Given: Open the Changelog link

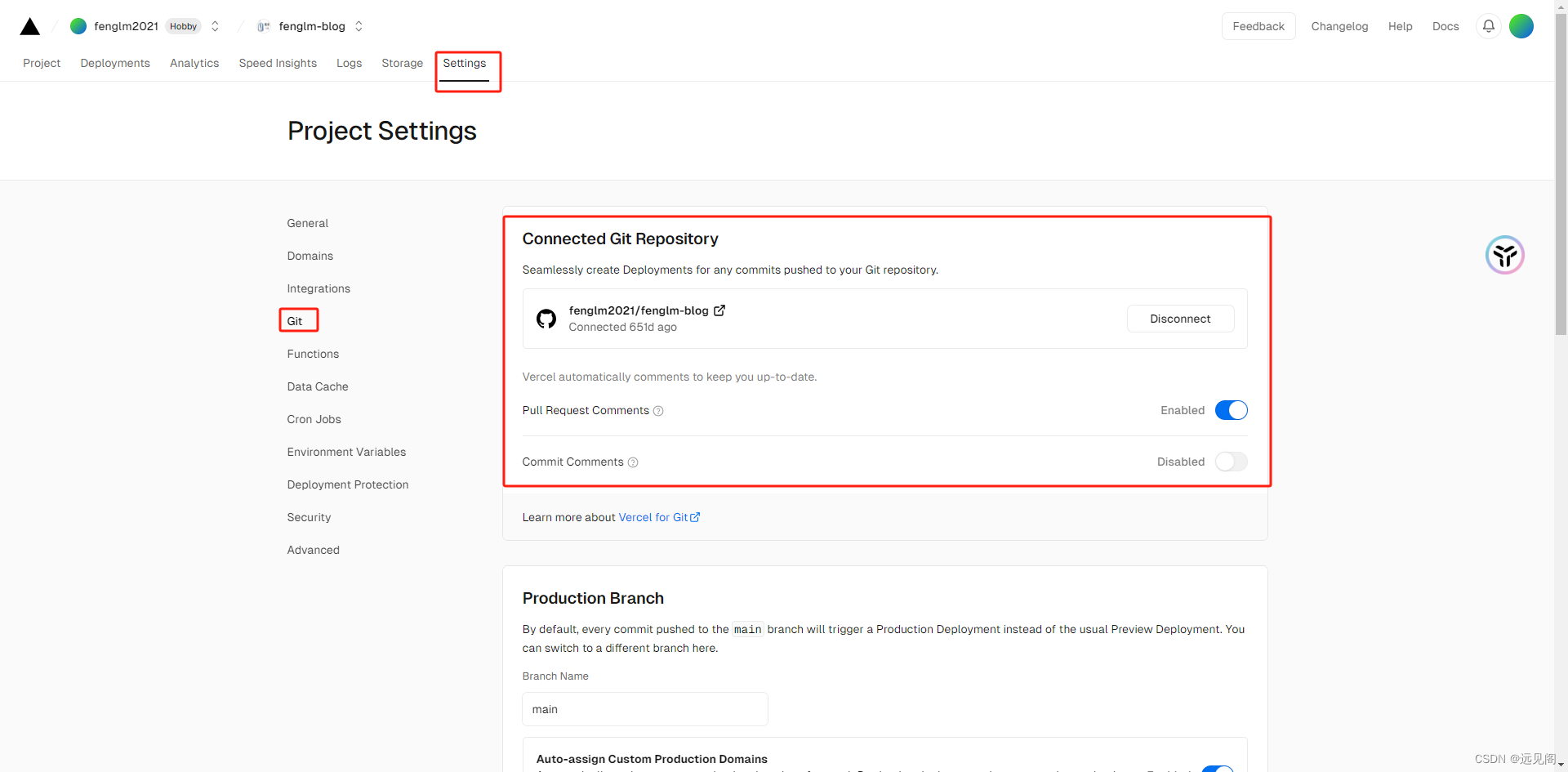Looking at the screenshot, I should pos(1339,26).
